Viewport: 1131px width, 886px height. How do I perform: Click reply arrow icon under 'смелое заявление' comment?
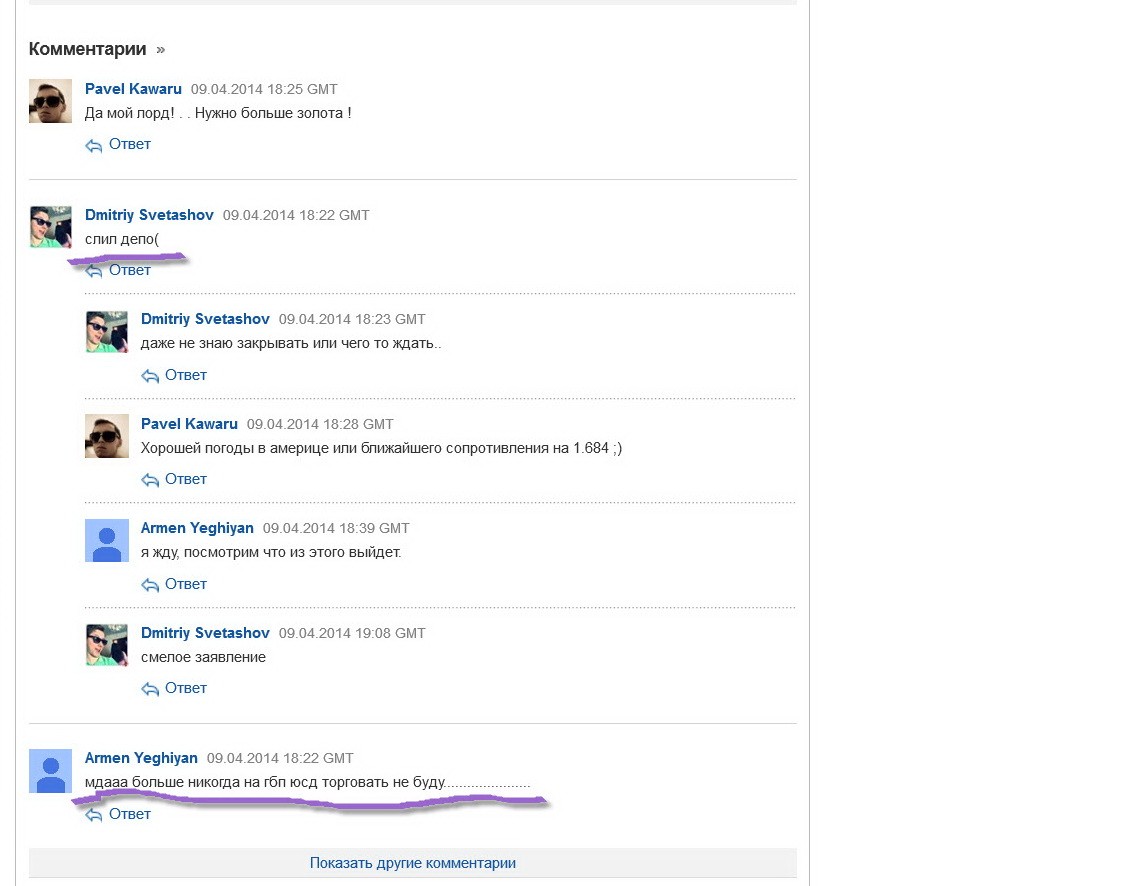pos(150,690)
